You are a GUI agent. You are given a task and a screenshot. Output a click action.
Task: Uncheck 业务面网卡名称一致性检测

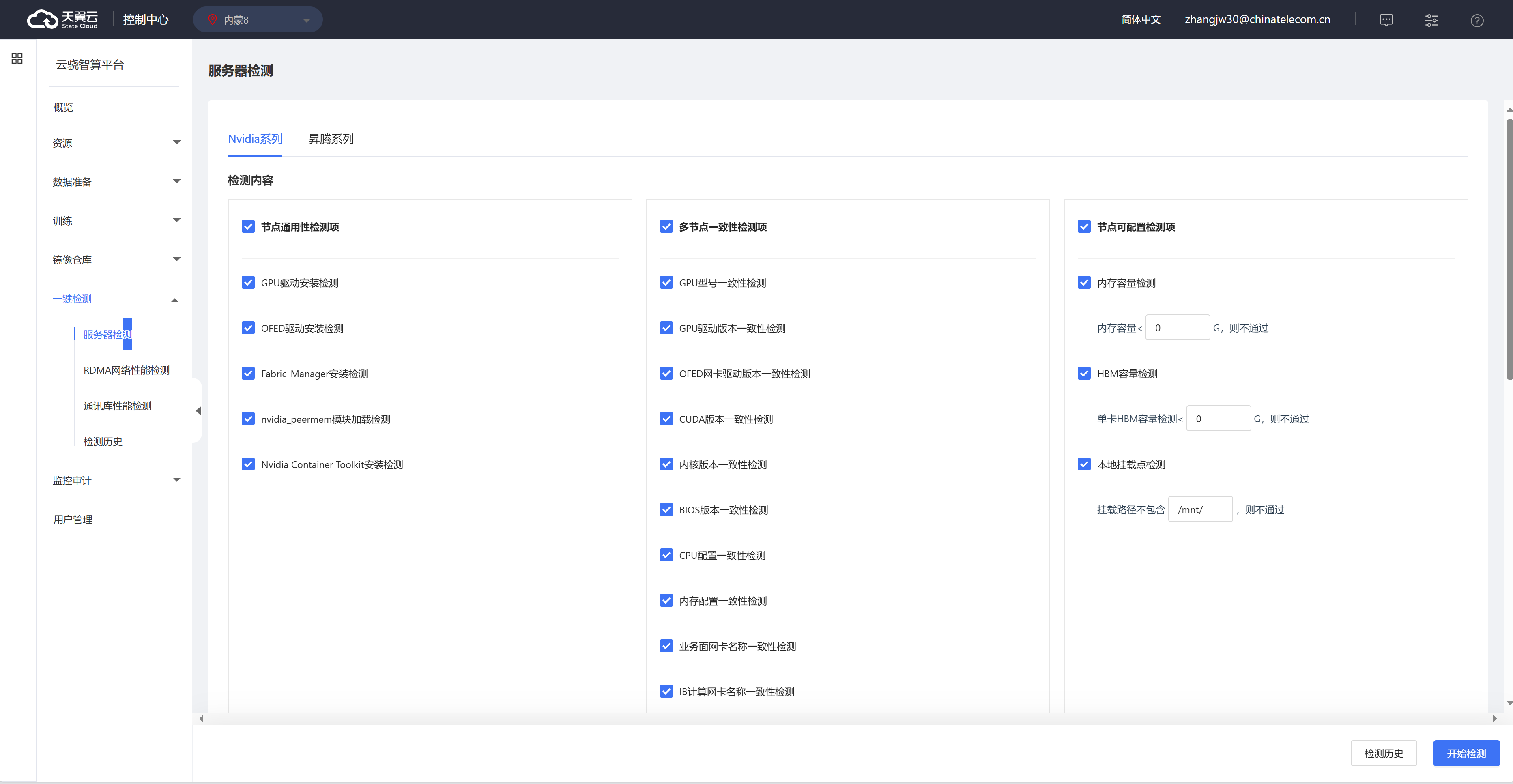(x=666, y=646)
